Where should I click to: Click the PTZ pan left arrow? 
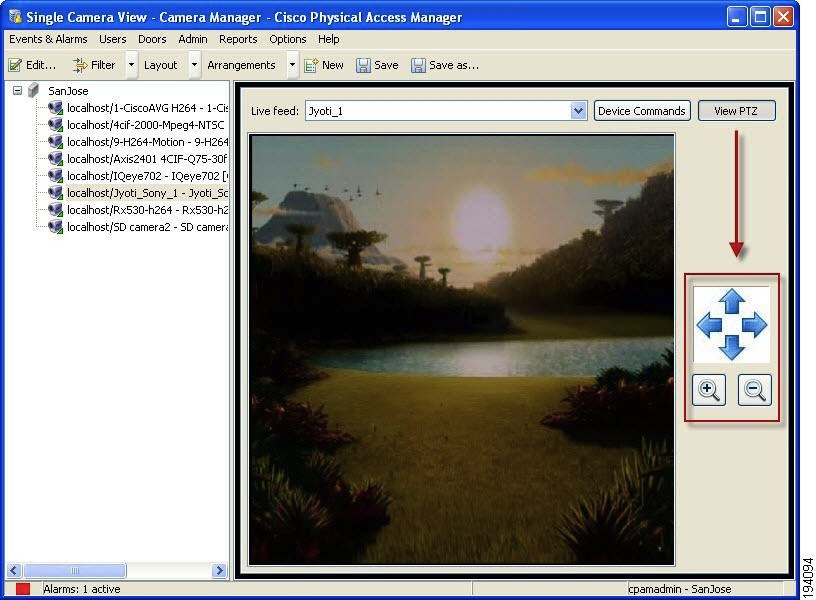709,325
